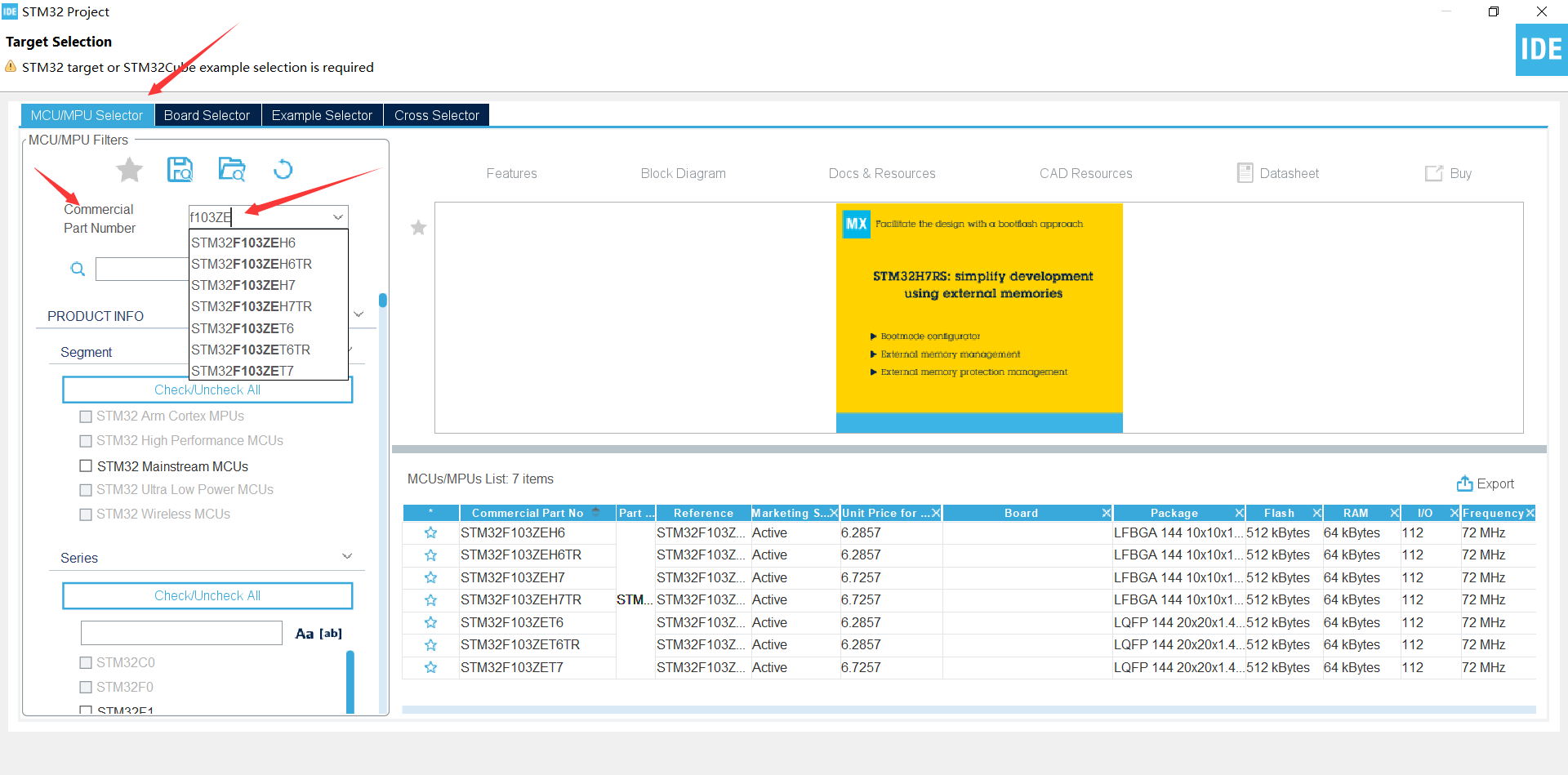
Task: Click the magnifier search icon
Action: [78, 269]
